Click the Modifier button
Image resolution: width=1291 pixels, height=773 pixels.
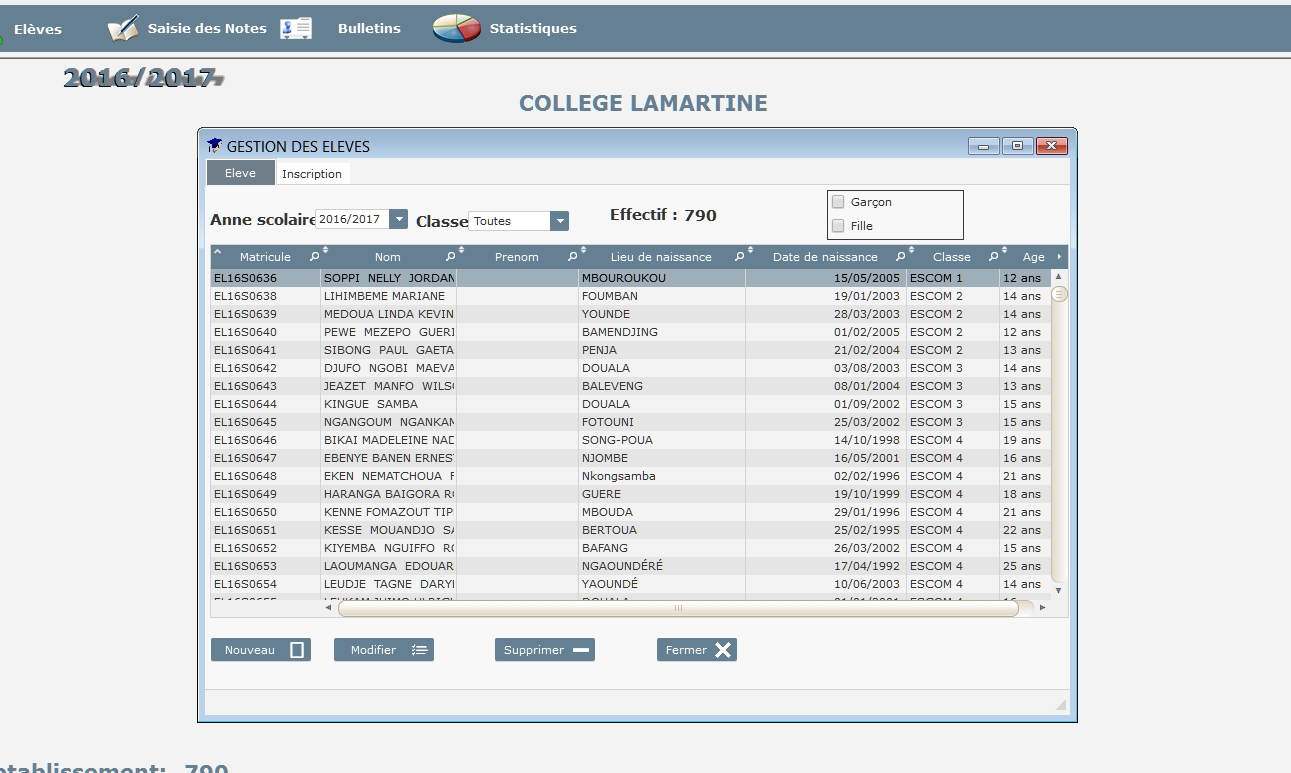click(384, 650)
